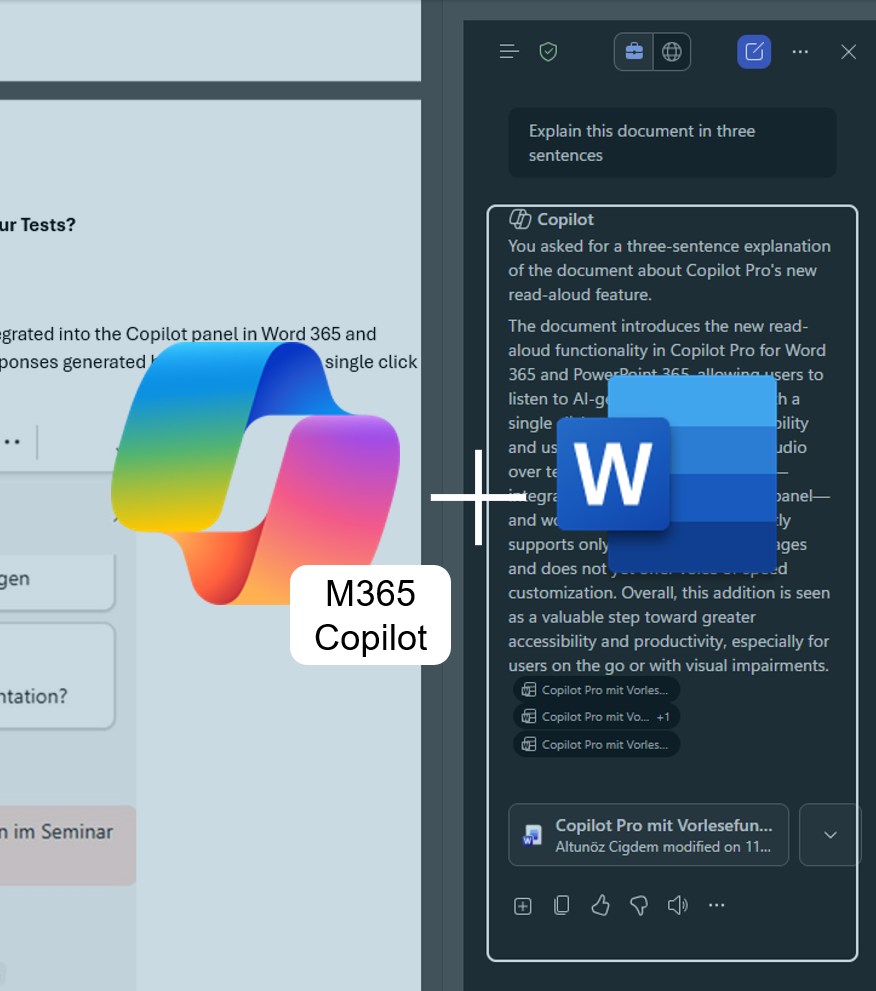Open more actions below the response
The image size is (876, 991).
coord(716,906)
